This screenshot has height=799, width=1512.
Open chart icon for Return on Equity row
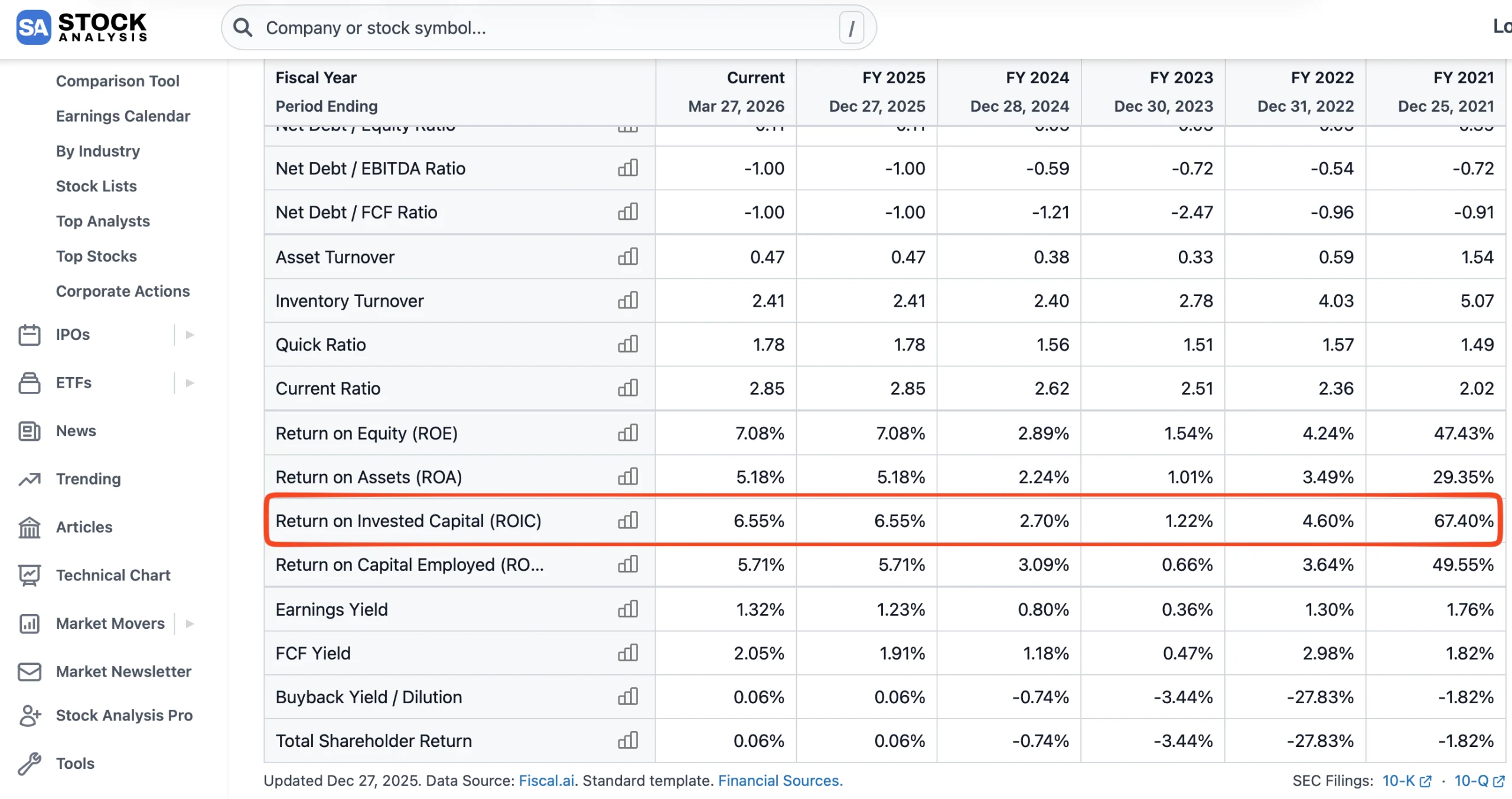628,433
